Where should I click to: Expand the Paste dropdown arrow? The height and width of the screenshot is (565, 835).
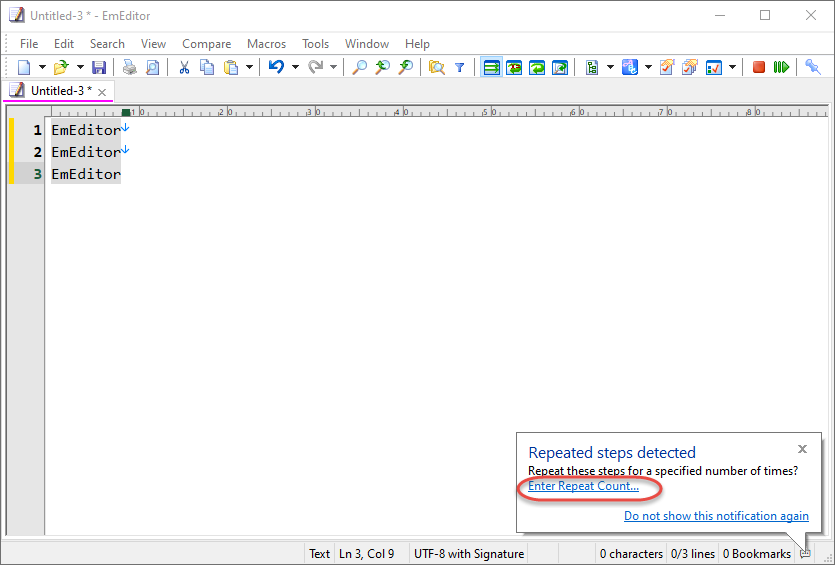click(x=249, y=68)
